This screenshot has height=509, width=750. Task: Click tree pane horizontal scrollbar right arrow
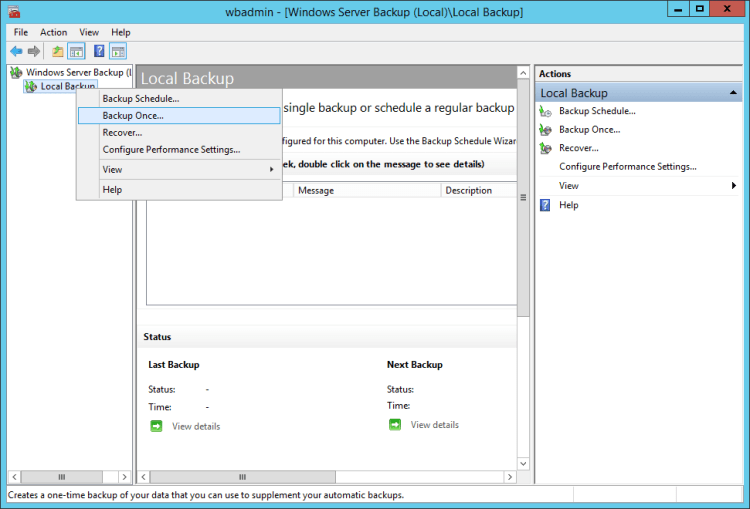(124, 477)
